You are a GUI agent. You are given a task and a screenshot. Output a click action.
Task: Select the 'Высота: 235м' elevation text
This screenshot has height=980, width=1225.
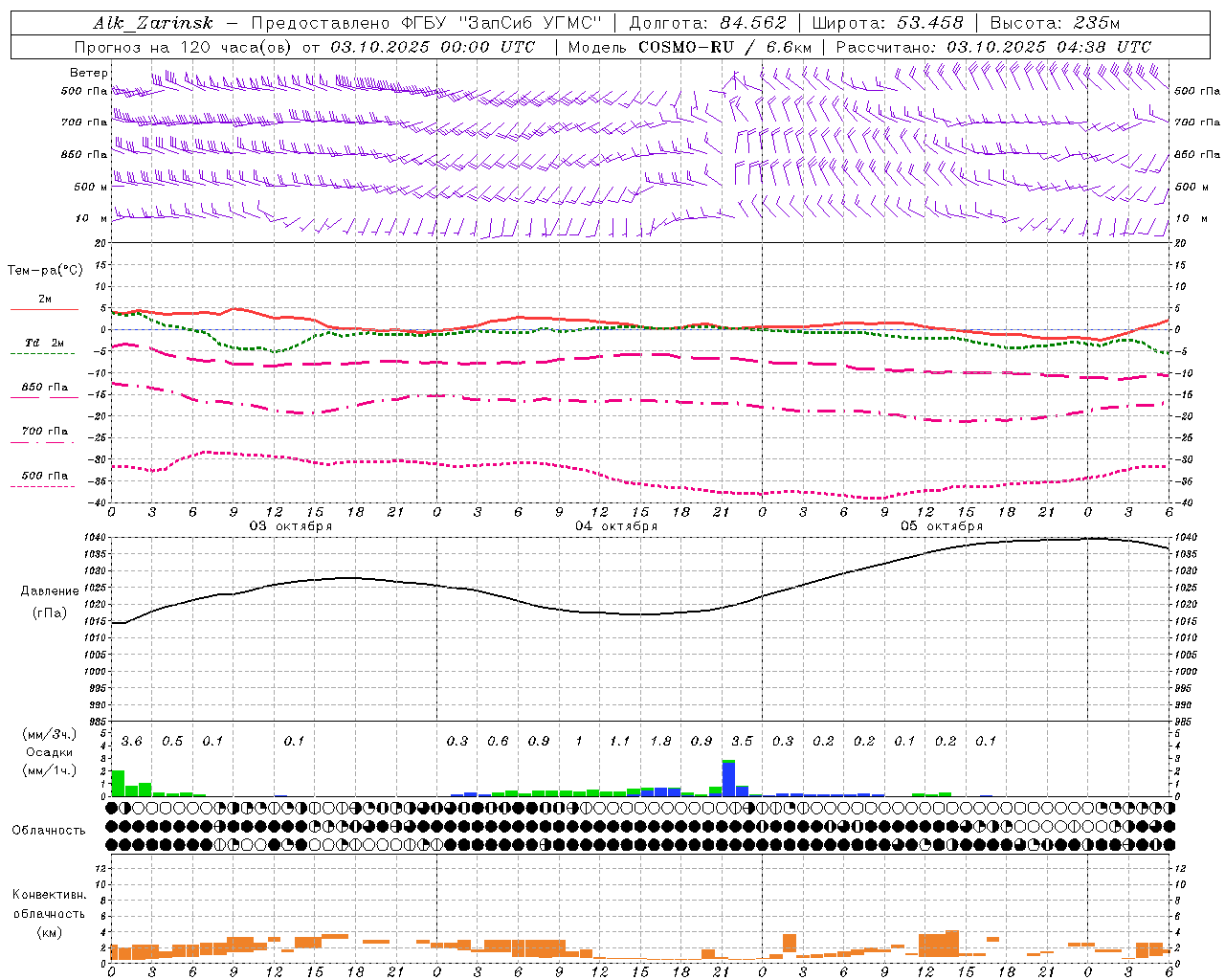tap(1055, 24)
